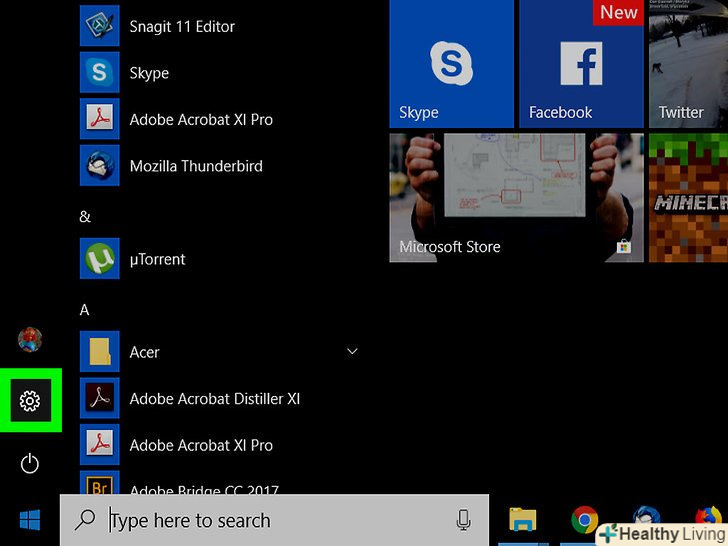Open Settings gear icon in Start menu

[30, 401]
